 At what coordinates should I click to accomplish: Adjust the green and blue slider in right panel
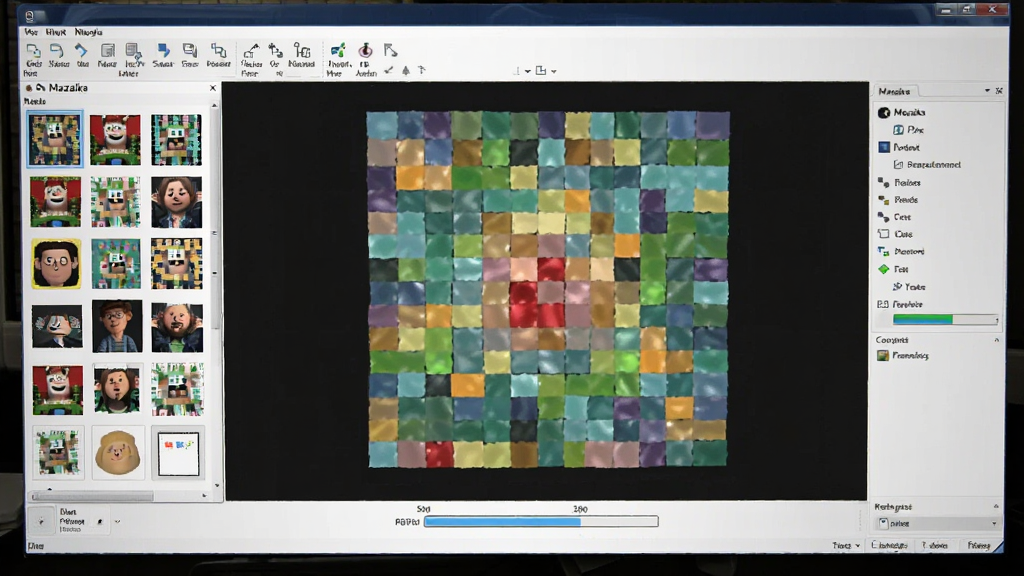pos(945,319)
